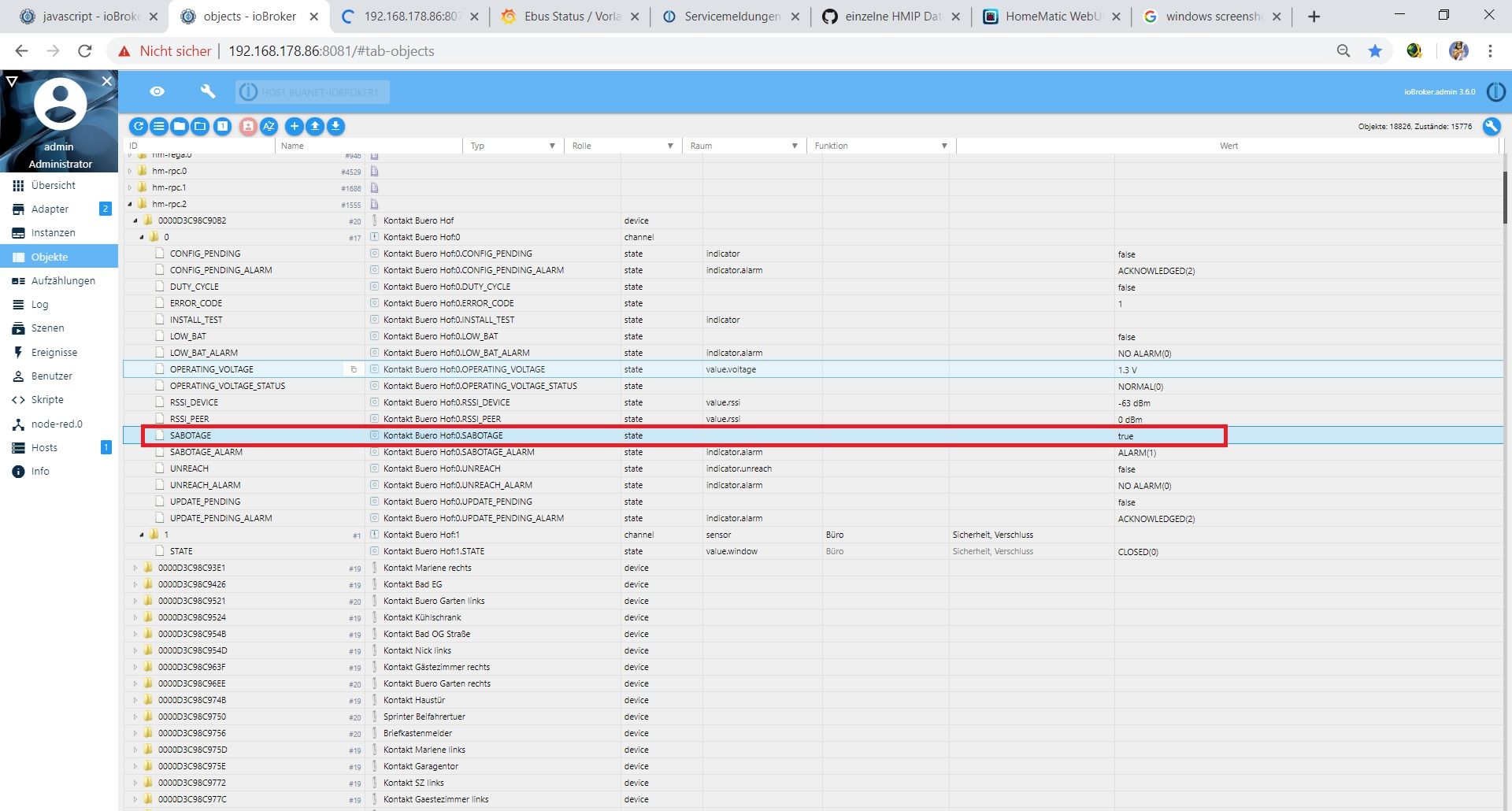This screenshot has width=1512, height=811.
Task: Open Log in sidebar
Action: click(x=59, y=304)
